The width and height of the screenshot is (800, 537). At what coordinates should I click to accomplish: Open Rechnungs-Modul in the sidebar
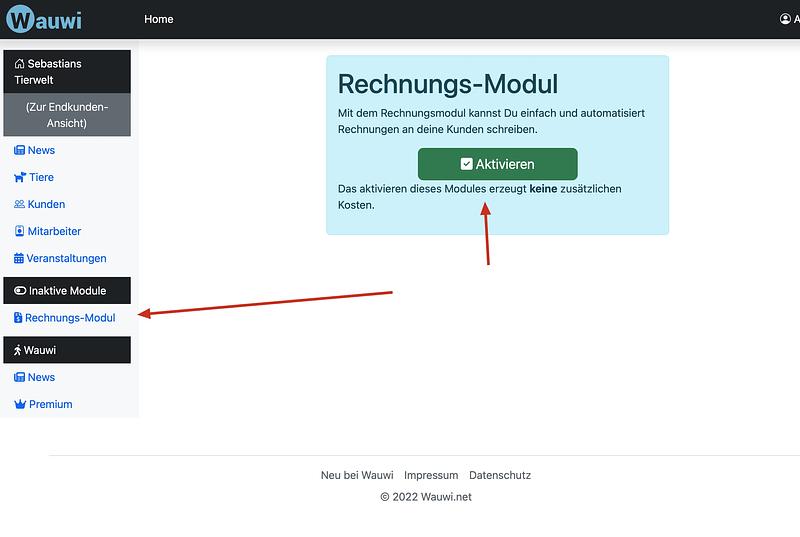click(70, 318)
